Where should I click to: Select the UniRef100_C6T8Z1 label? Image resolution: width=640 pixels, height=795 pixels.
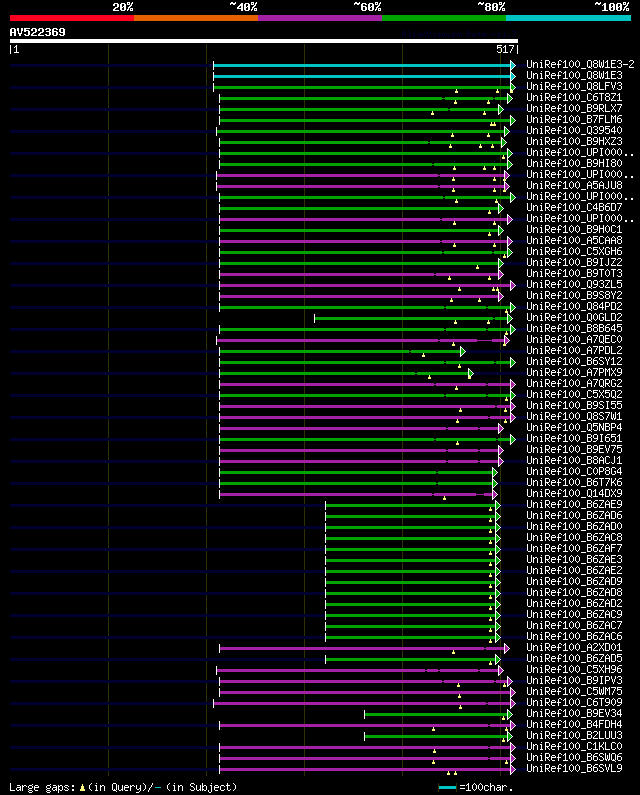click(574, 97)
